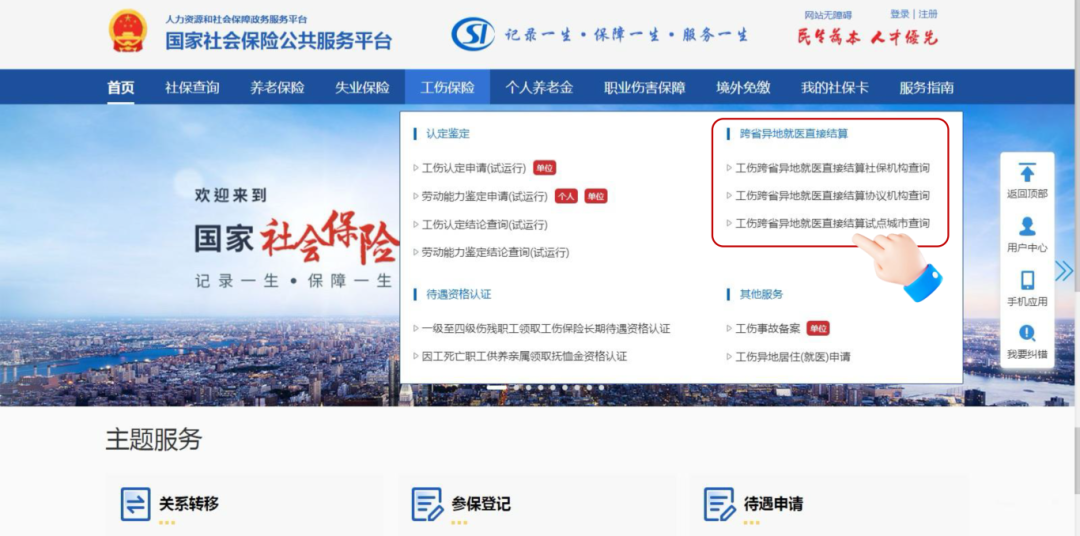
Task: Click the 待遇资格认证 section heading
Action: [459, 294]
